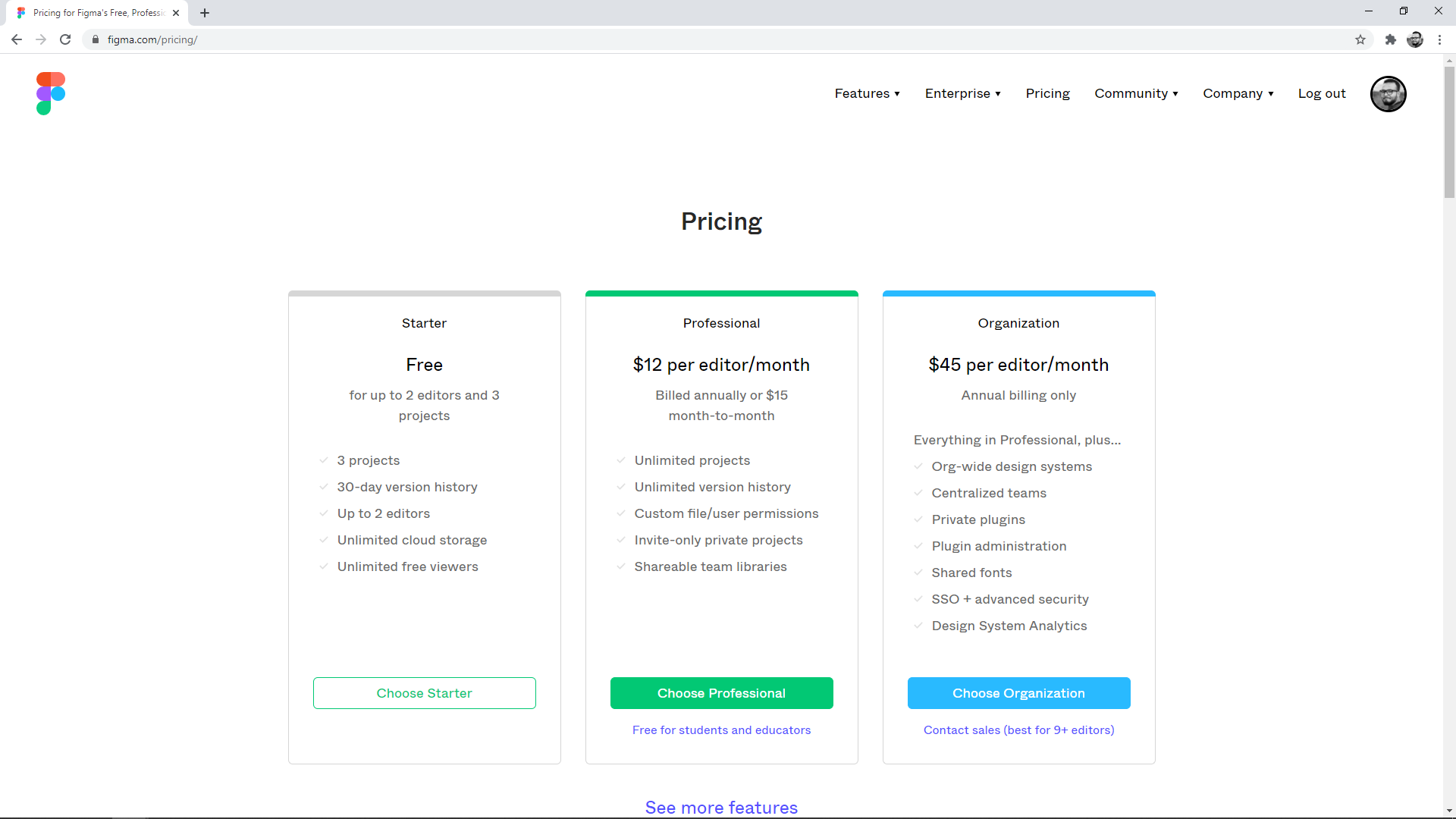
Task: Click Log out in navigation
Action: 1321,93
